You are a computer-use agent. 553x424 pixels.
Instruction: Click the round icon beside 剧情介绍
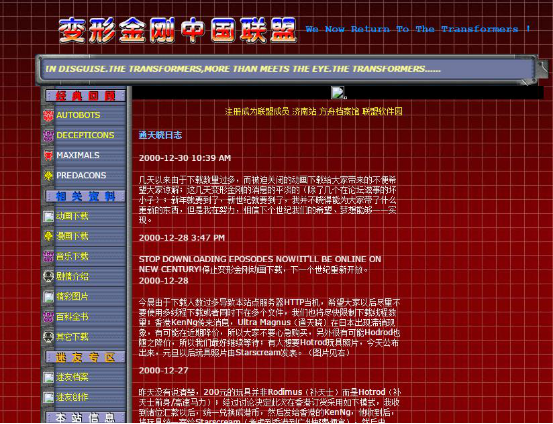pos(48,277)
